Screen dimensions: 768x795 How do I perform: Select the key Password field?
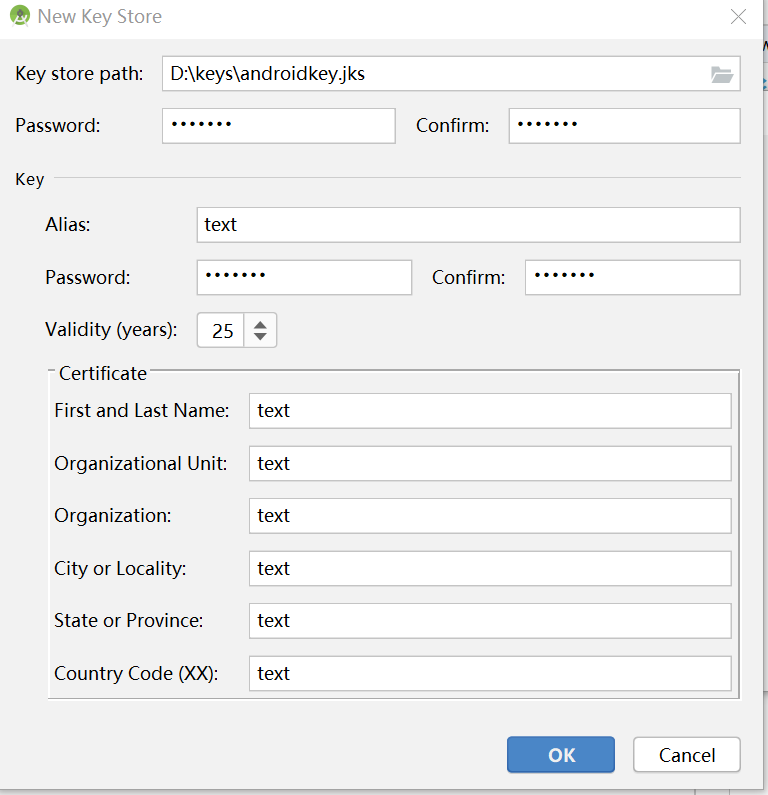304,277
